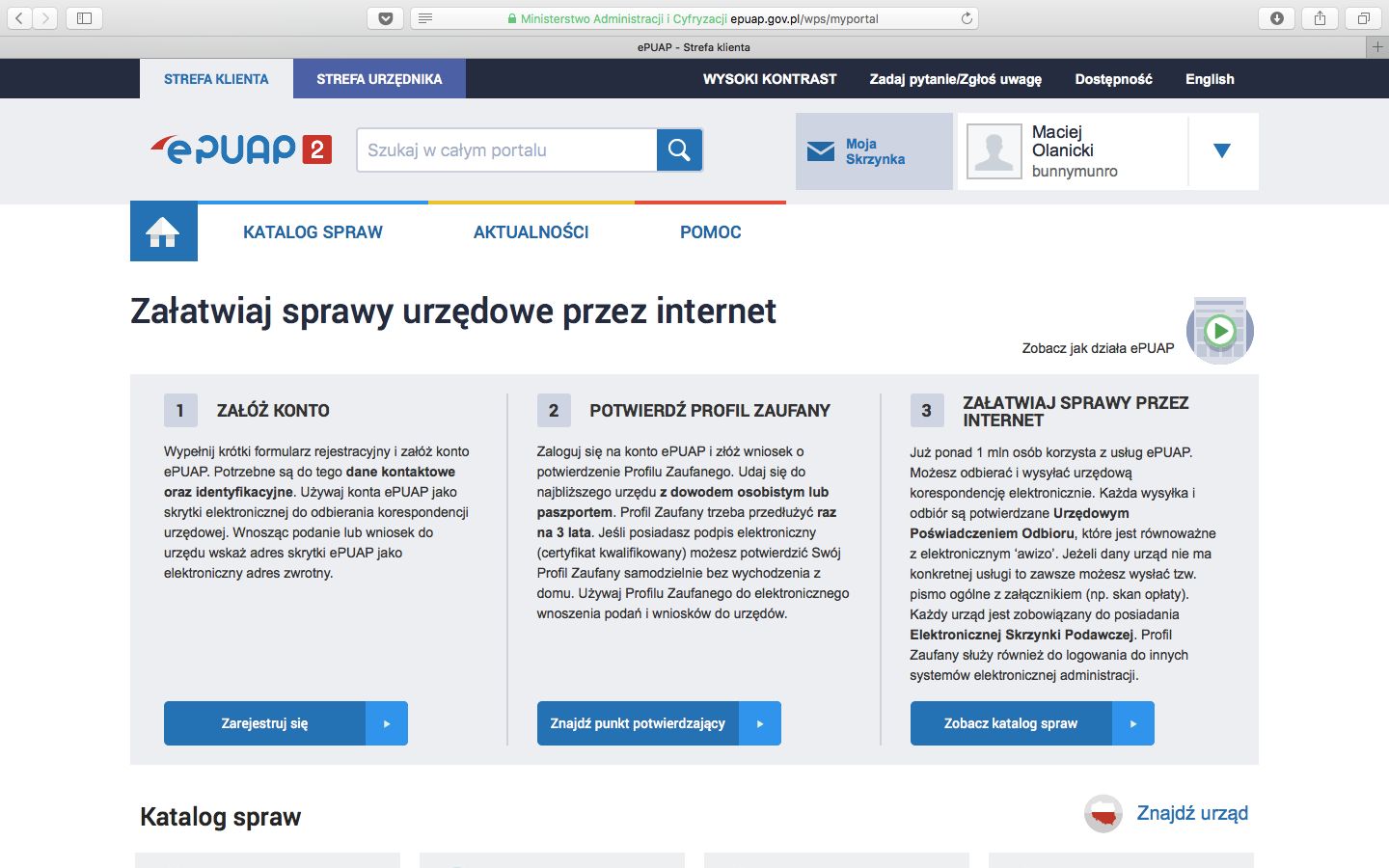Click Safari's share icon
1389x868 pixels.
click(1319, 16)
